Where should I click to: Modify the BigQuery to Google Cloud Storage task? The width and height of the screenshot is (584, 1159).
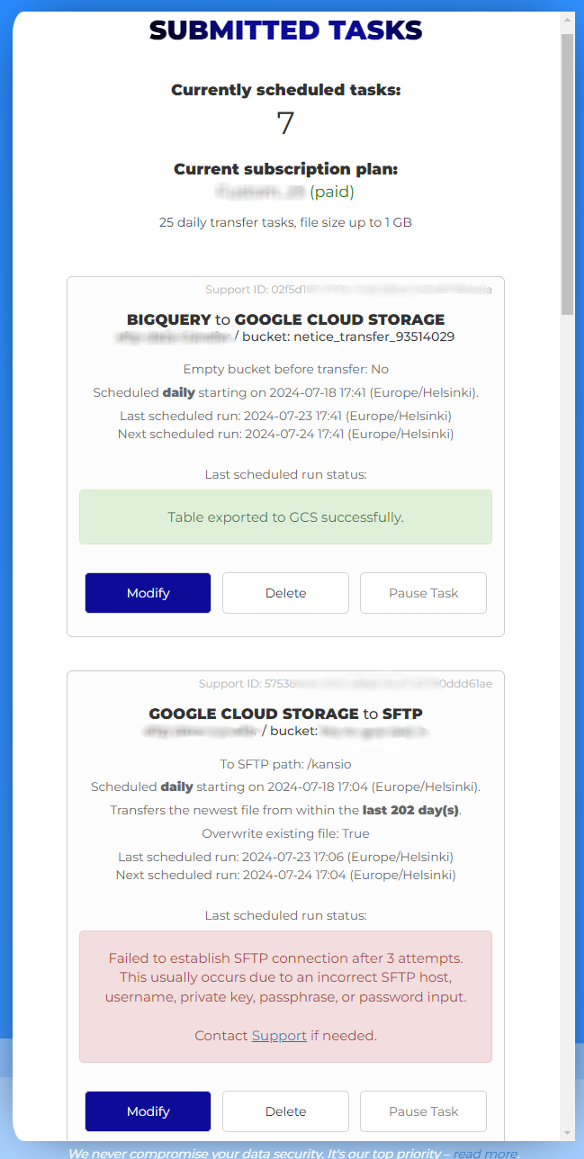(148, 593)
